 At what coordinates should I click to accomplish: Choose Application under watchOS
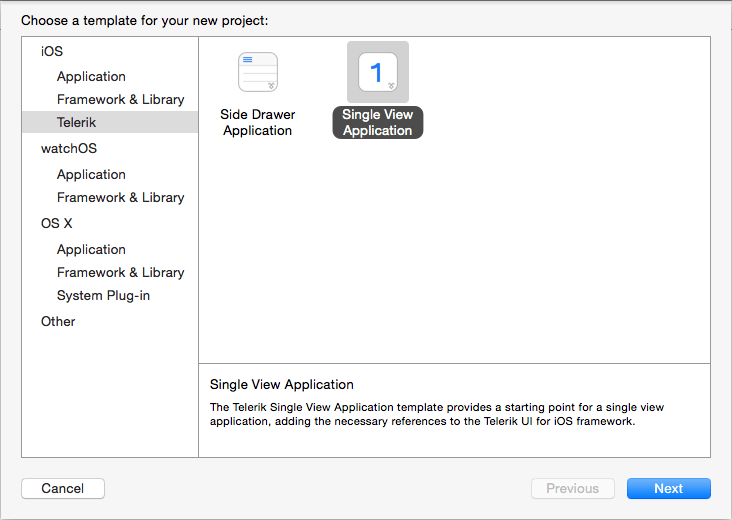(x=91, y=174)
